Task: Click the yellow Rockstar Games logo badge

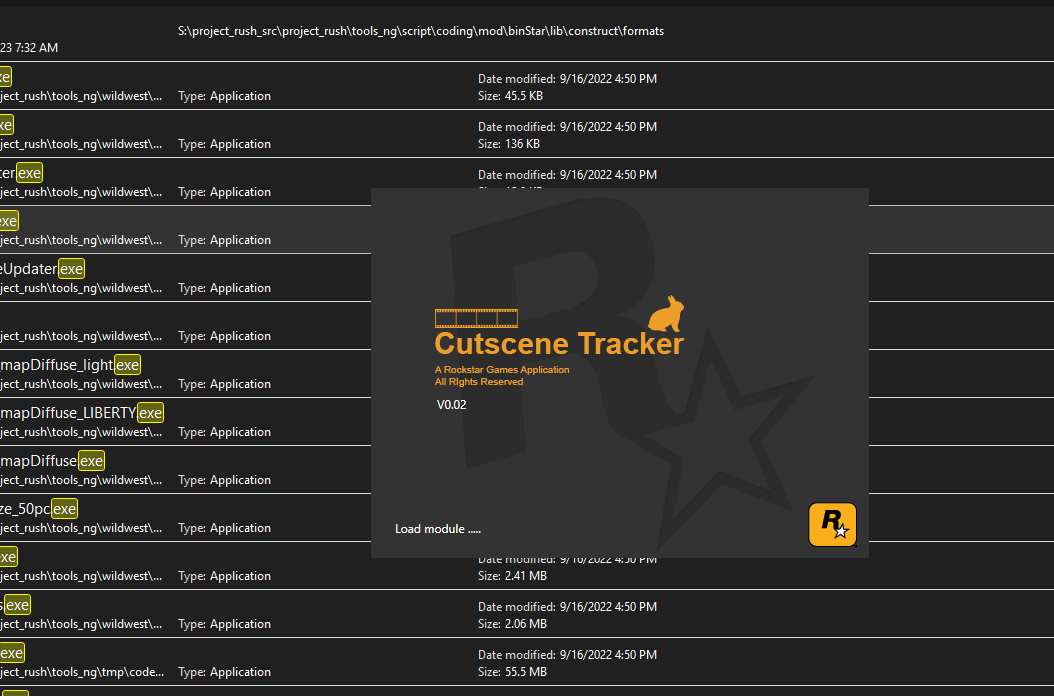Action: pyautogui.click(x=832, y=525)
